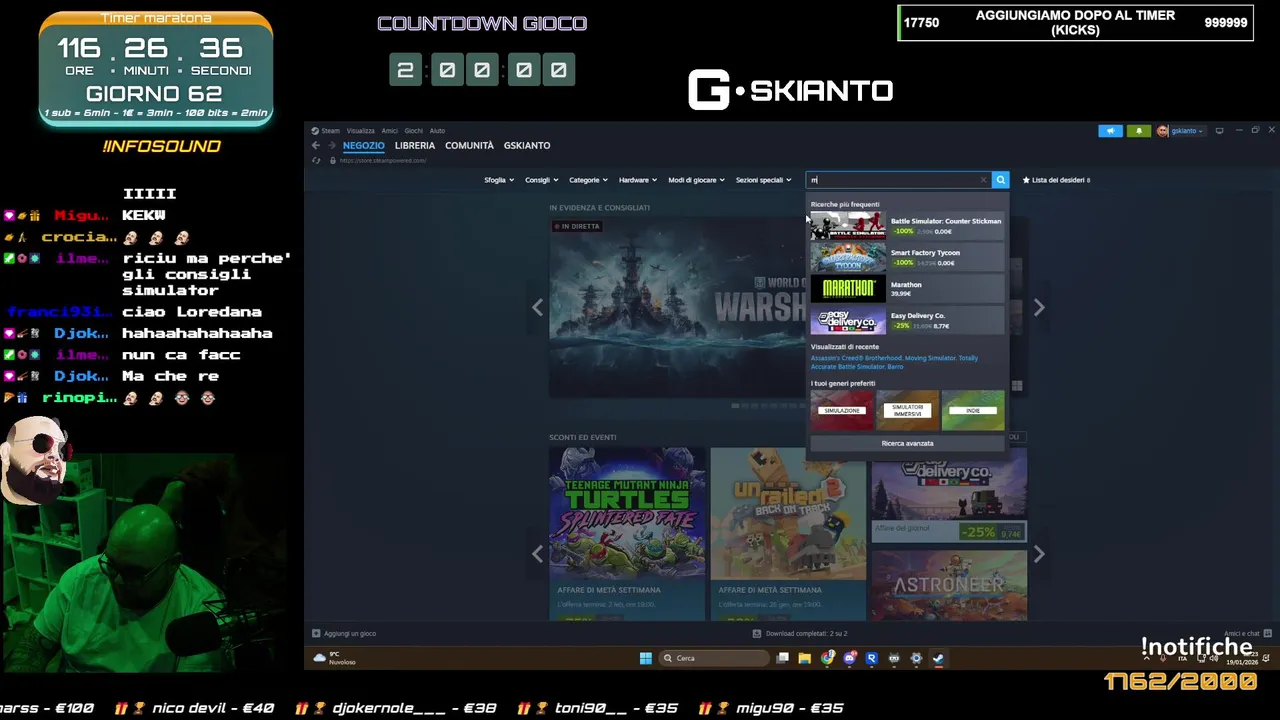Open Task View in the taskbar
1280x720 pixels.
tap(783, 658)
